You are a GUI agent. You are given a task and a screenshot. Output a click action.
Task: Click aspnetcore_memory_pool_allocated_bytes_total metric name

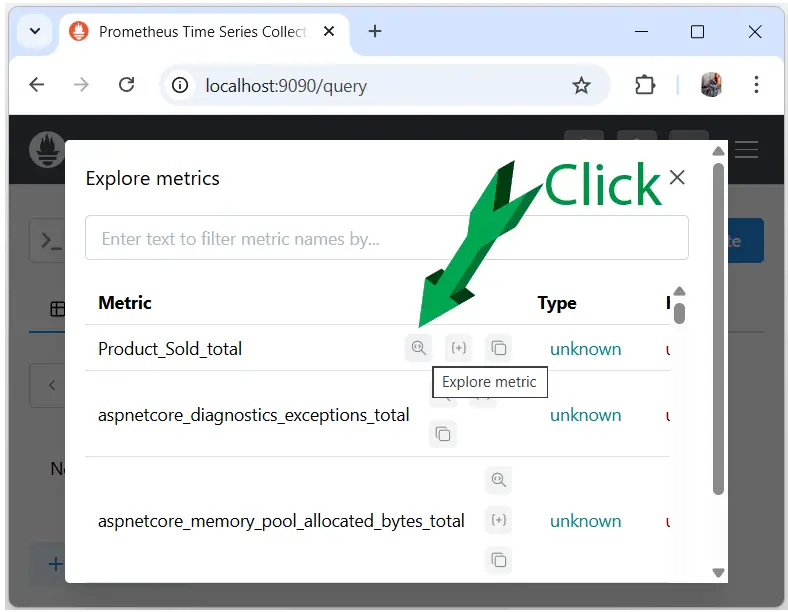[281, 521]
